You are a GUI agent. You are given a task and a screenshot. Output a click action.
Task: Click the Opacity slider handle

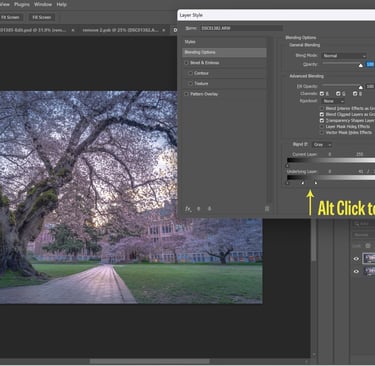(x=360, y=65)
